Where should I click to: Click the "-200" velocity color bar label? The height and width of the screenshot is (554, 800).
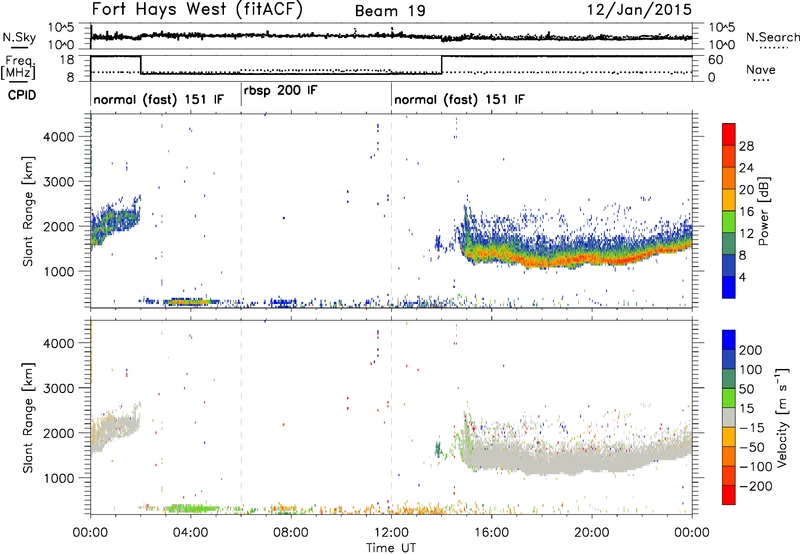(756, 486)
